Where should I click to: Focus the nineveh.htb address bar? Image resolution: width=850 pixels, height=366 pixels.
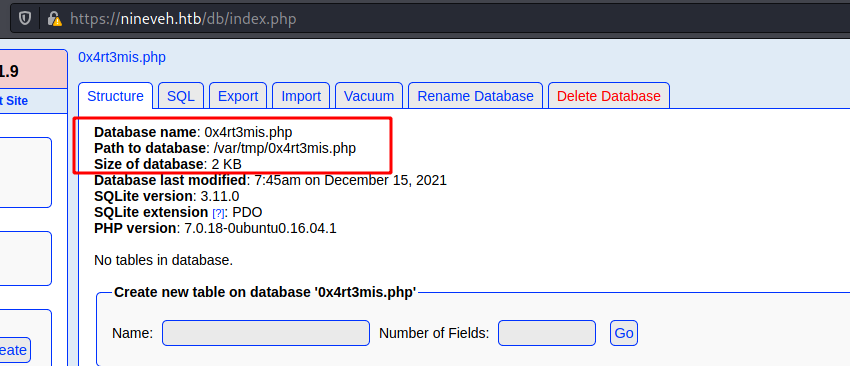[x=434, y=19]
